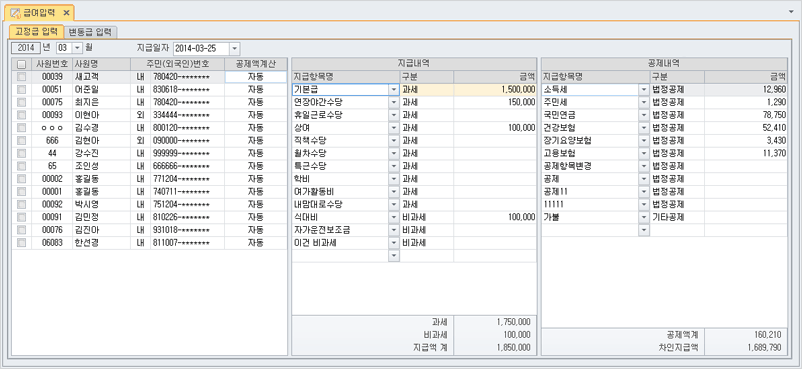Select the employee row 김민정

tap(149, 217)
